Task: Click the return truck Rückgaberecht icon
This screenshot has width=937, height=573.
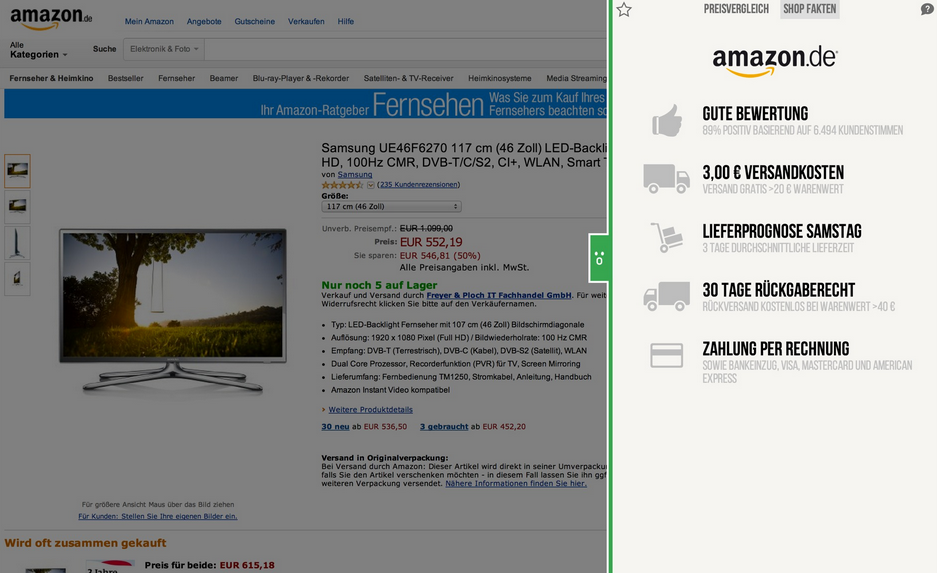Action: 666,296
